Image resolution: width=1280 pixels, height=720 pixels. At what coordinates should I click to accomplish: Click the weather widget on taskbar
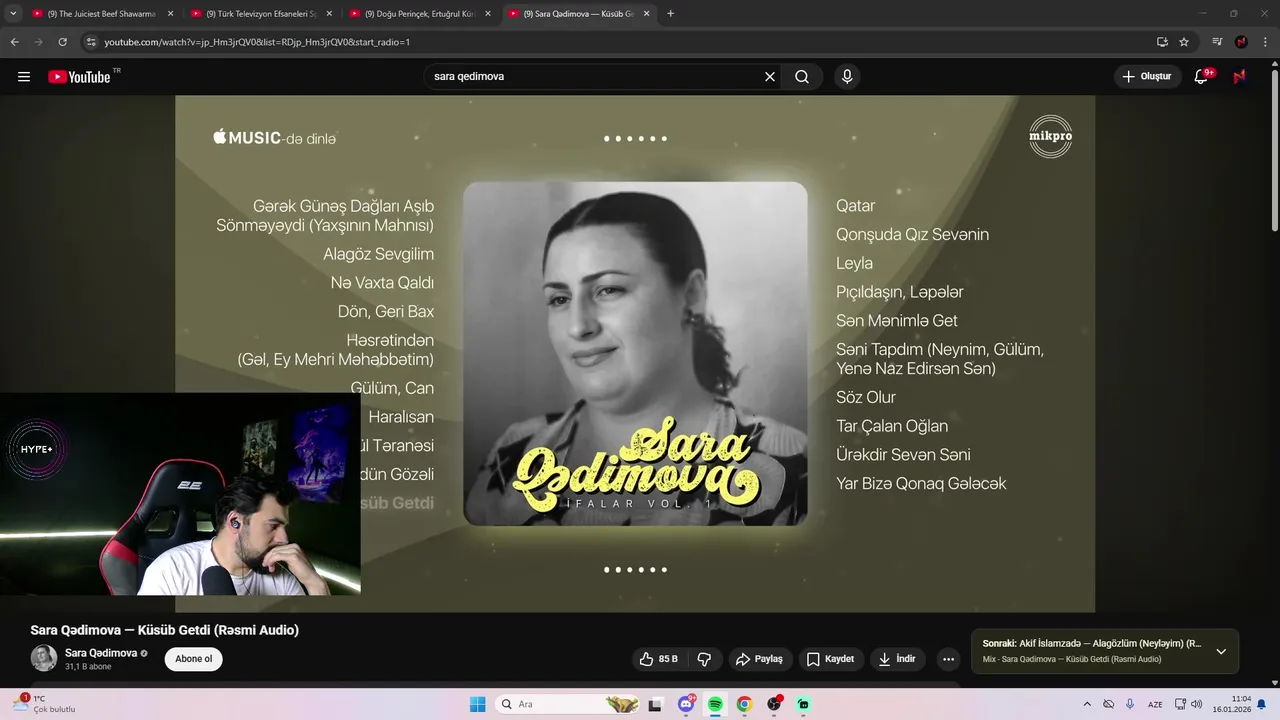pos(46,704)
